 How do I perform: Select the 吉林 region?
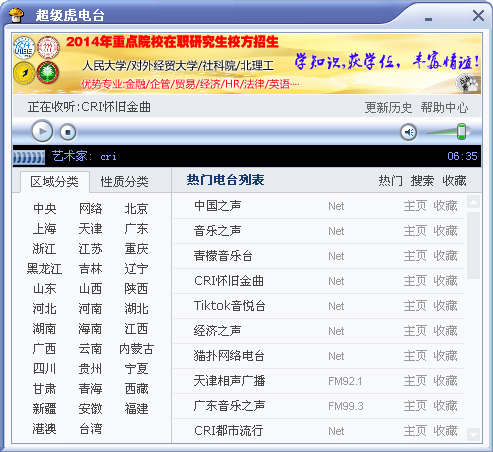click(x=90, y=269)
